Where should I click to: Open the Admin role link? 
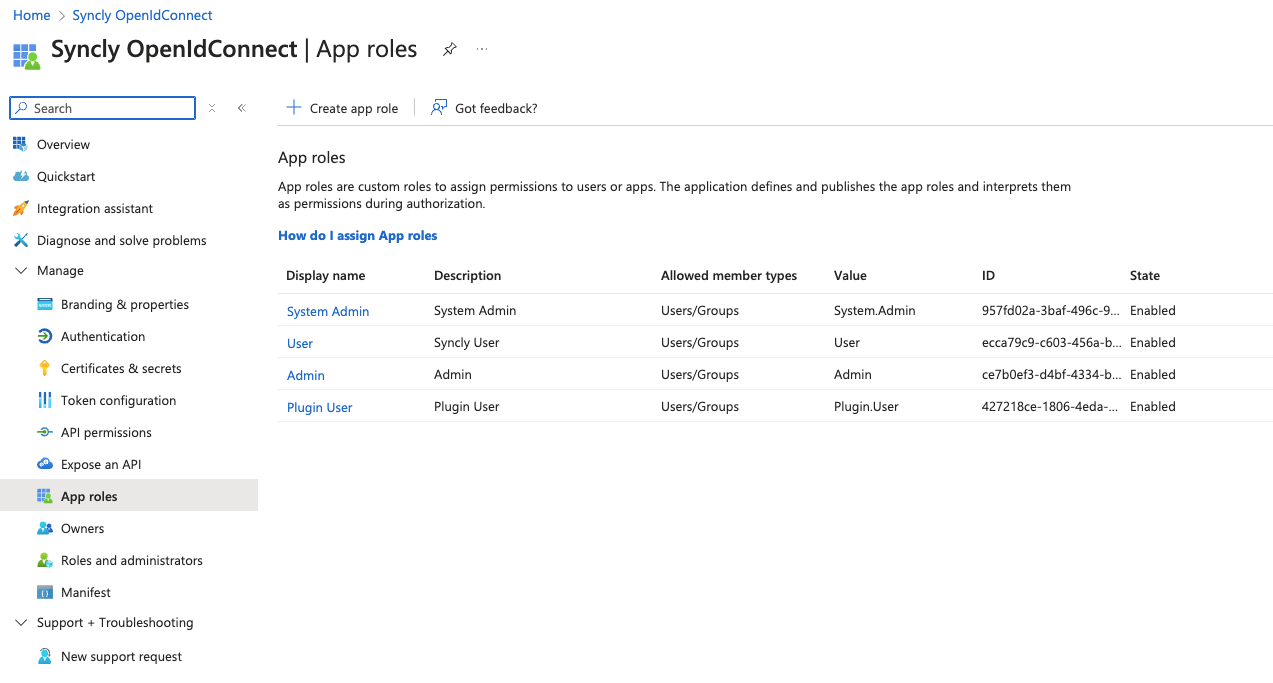[306, 375]
